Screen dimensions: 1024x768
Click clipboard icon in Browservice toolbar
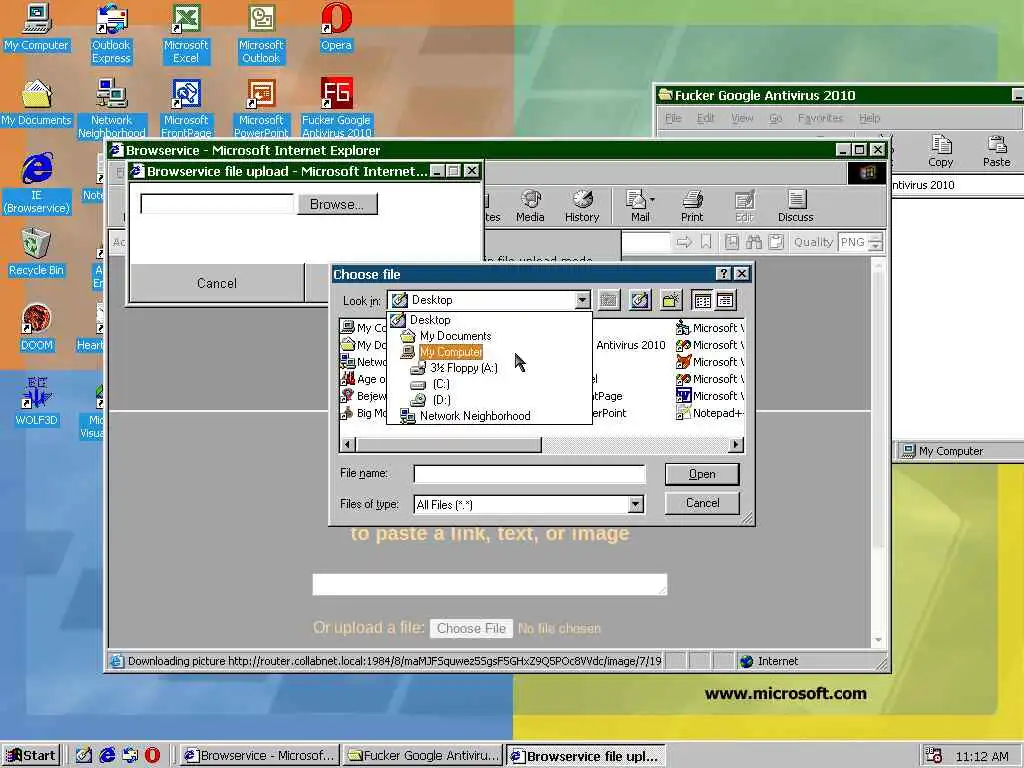click(776, 242)
